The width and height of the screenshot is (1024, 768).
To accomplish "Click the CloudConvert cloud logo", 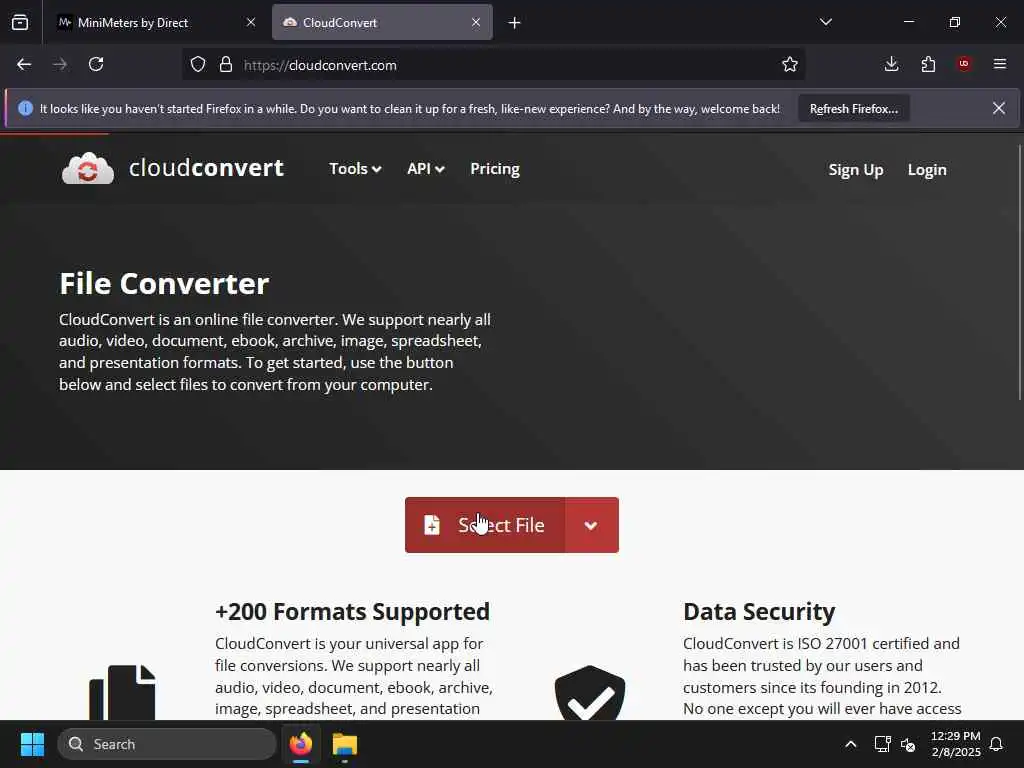I will click(88, 168).
